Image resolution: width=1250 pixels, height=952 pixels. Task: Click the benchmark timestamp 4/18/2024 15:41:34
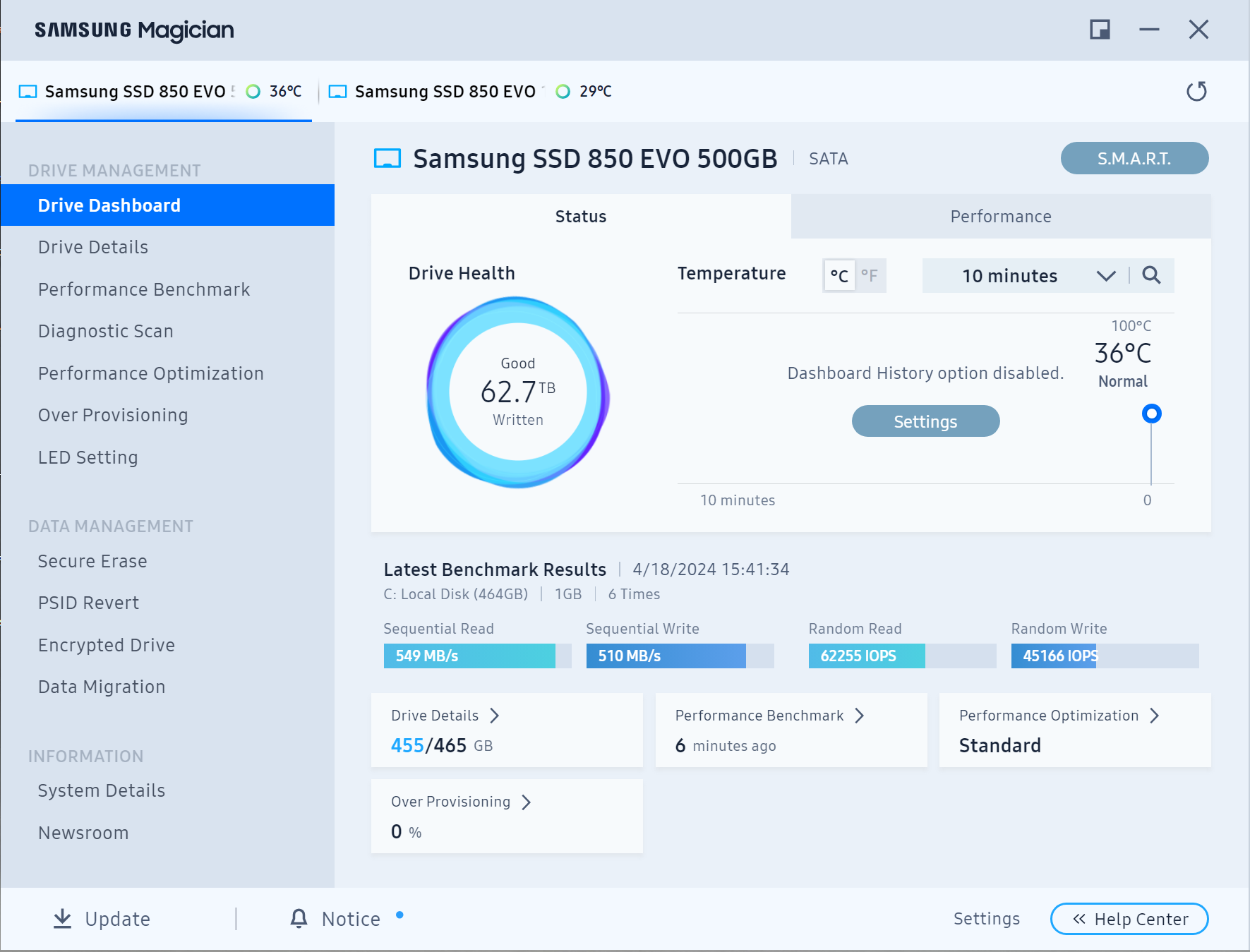tap(711, 570)
